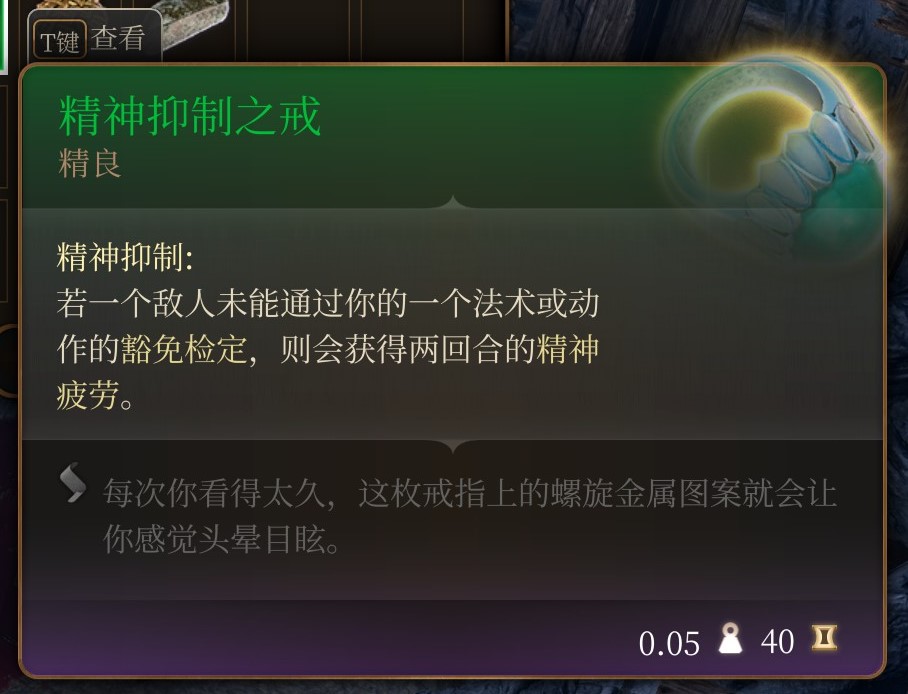Screen dimensions: 908x694
Task: Click the gold coin value icon
Action: [x=824, y=638]
